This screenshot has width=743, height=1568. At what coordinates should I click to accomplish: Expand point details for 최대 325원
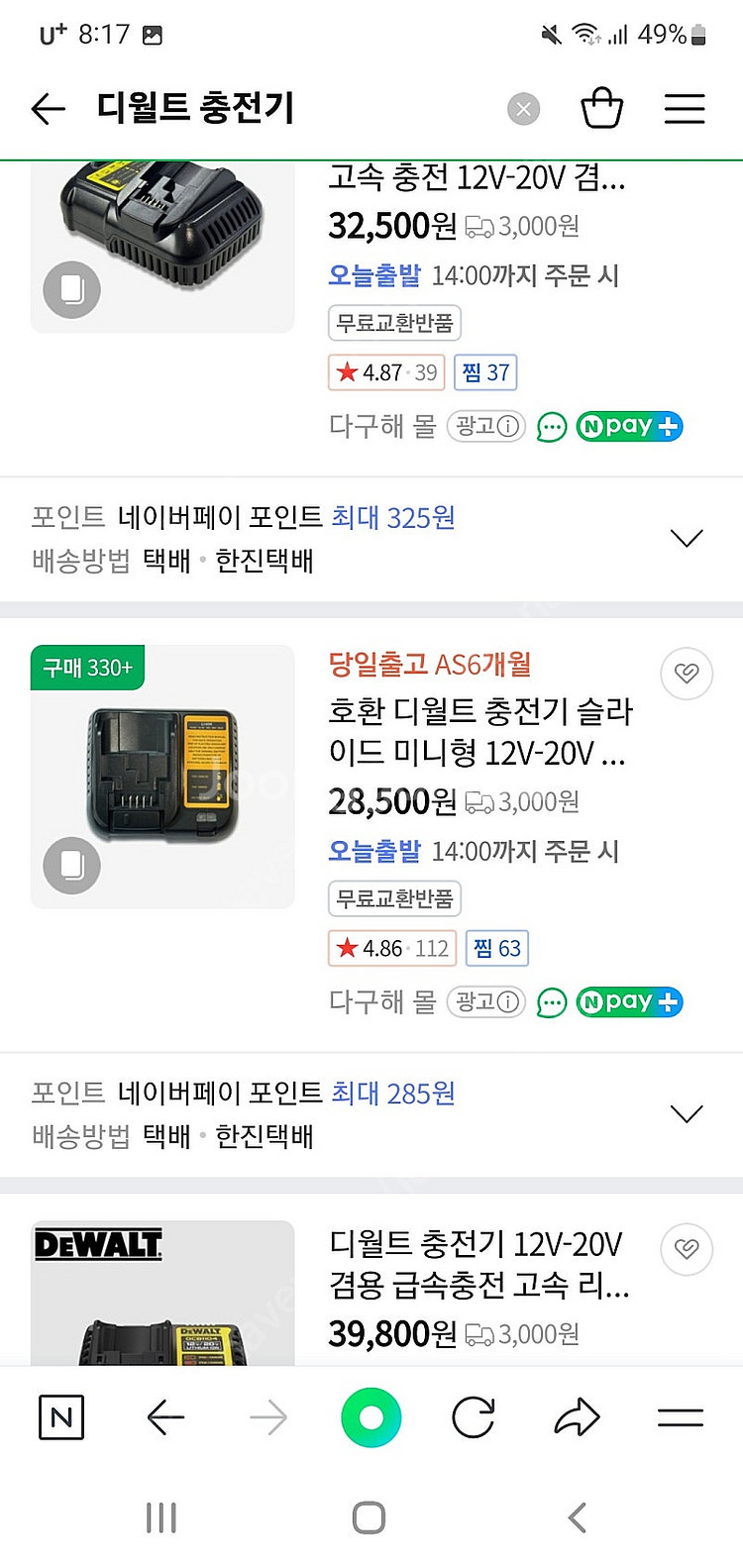pyautogui.click(x=687, y=538)
